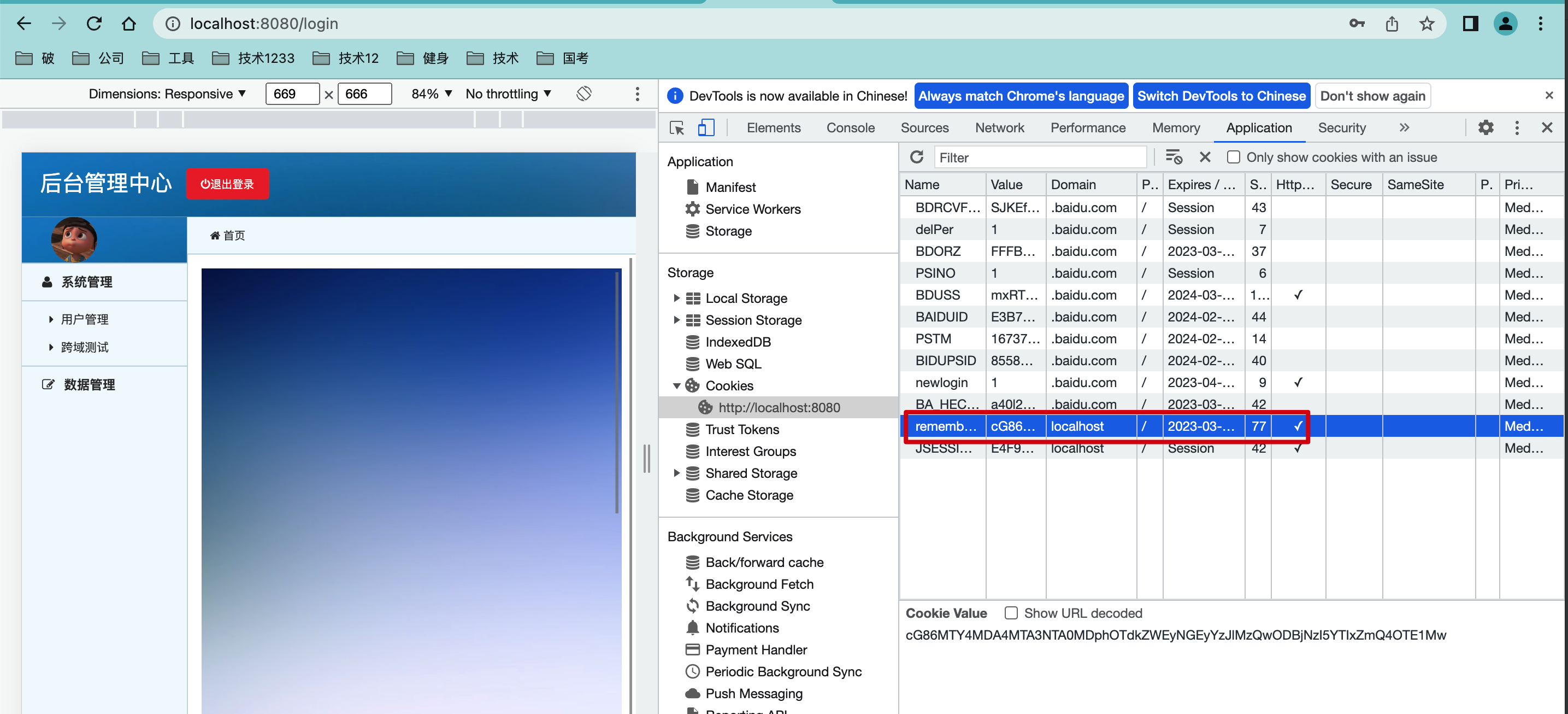Viewport: 1568px width, 714px height.
Task: Enable only show cookies with an issue
Action: point(1234,157)
